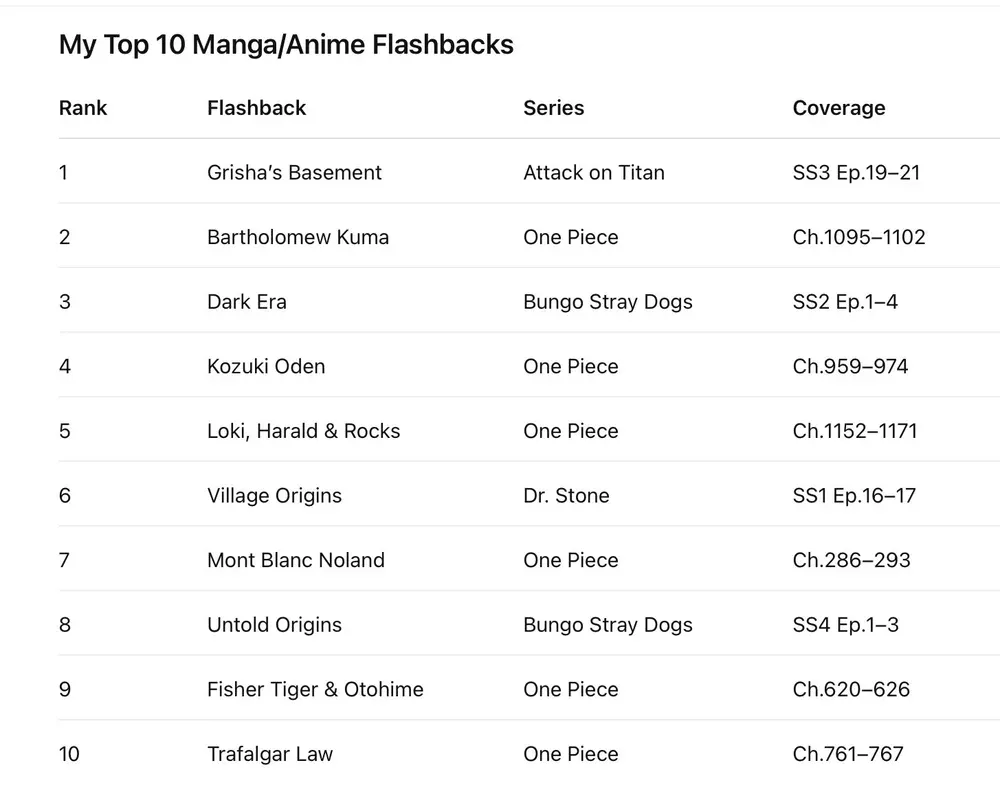Select the Trafalgar Law flashback
This screenshot has width=1000, height=803.
click(x=270, y=754)
